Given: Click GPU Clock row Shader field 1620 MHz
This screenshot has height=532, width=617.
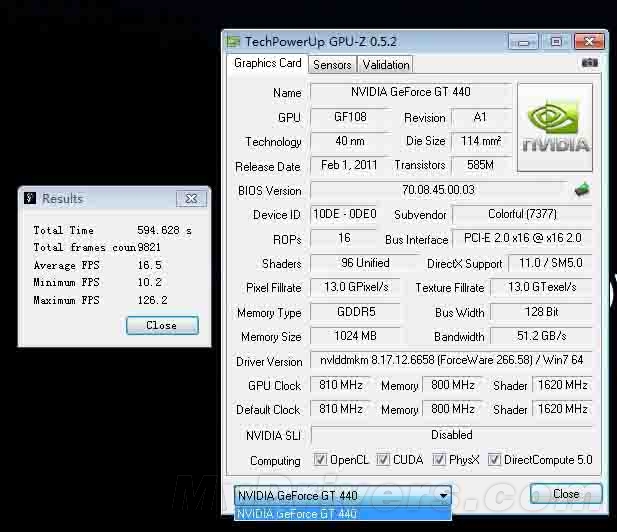Looking at the screenshot, I should click(x=562, y=385).
